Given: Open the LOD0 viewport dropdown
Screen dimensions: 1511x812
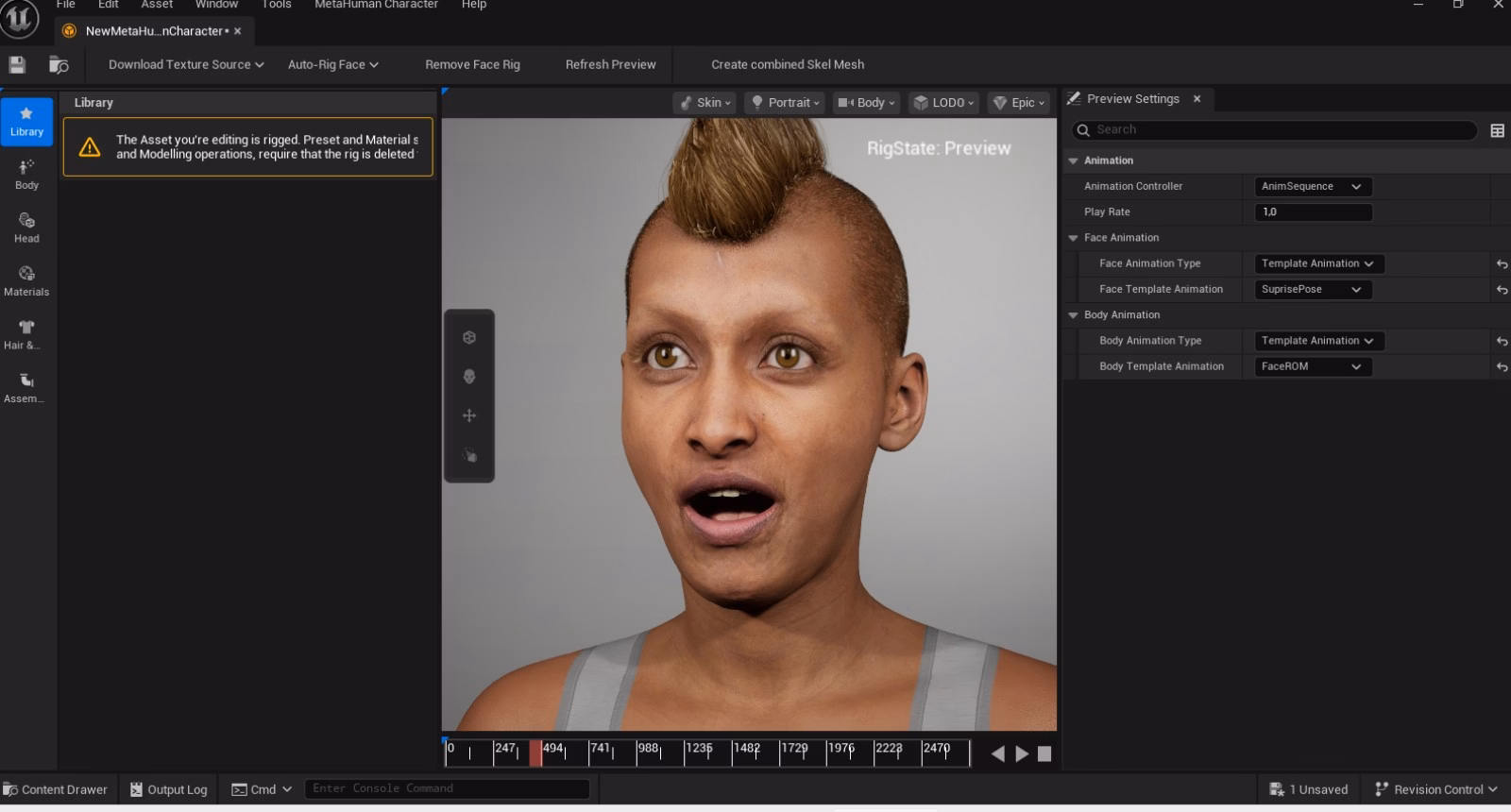Looking at the screenshot, I should [x=943, y=103].
